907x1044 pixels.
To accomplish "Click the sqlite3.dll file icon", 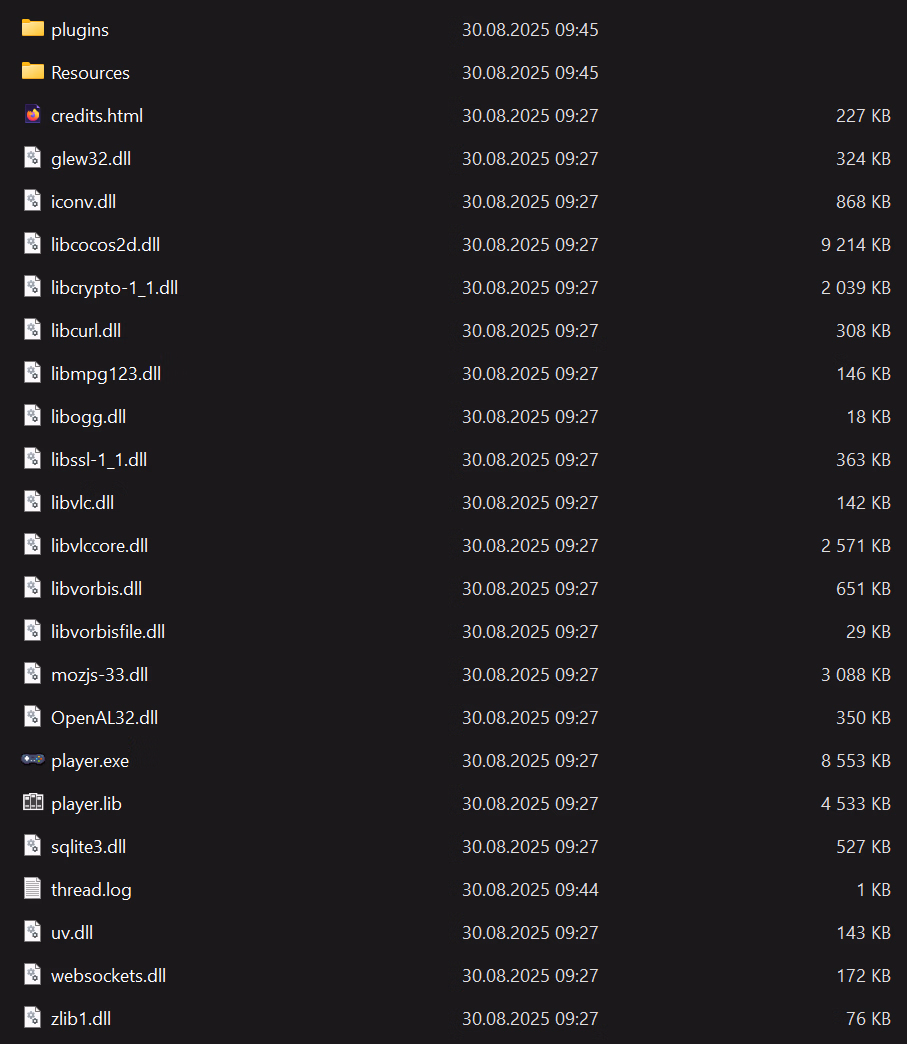I will coord(33,846).
